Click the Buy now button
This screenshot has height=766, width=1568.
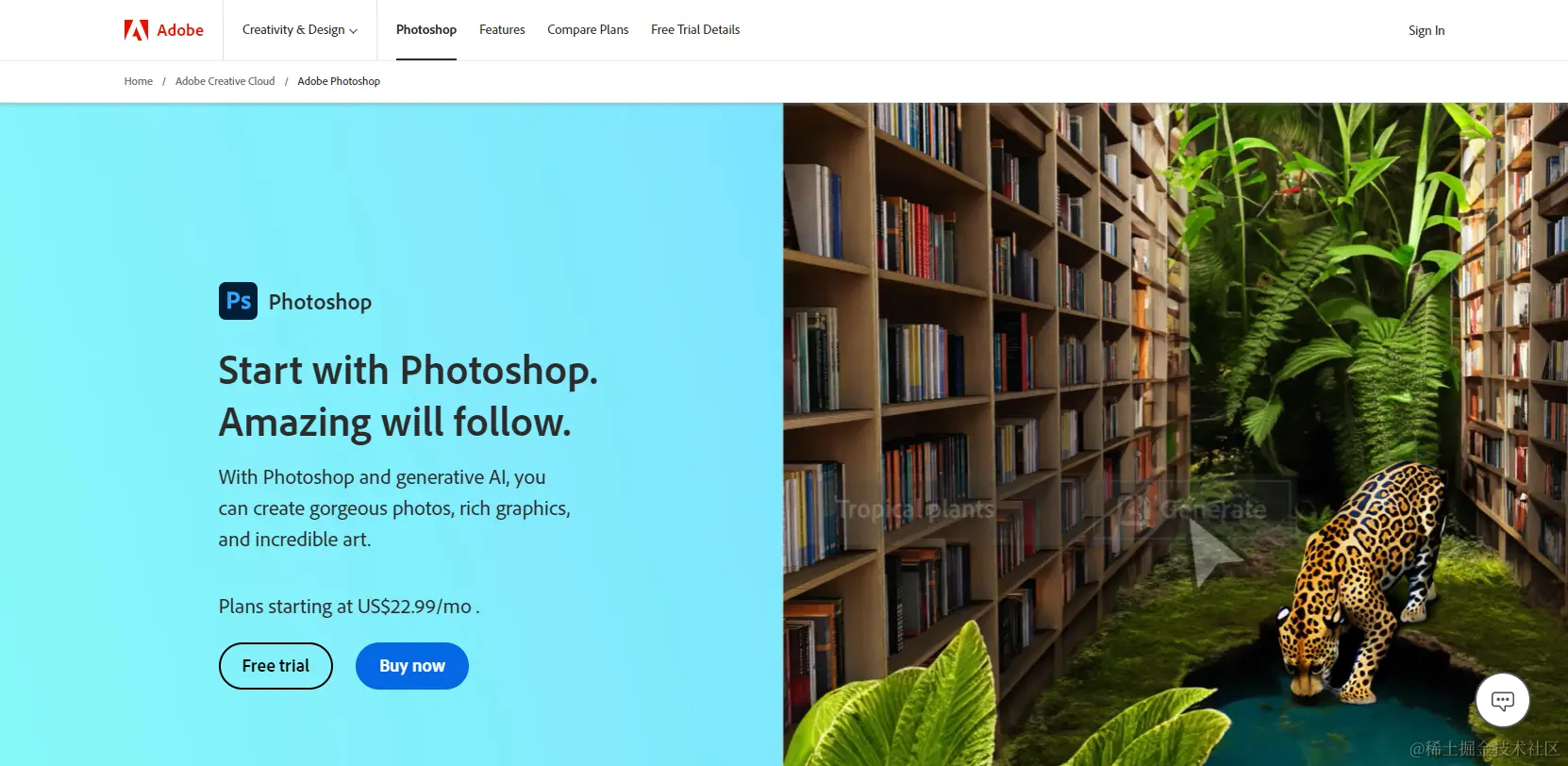[x=412, y=666]
